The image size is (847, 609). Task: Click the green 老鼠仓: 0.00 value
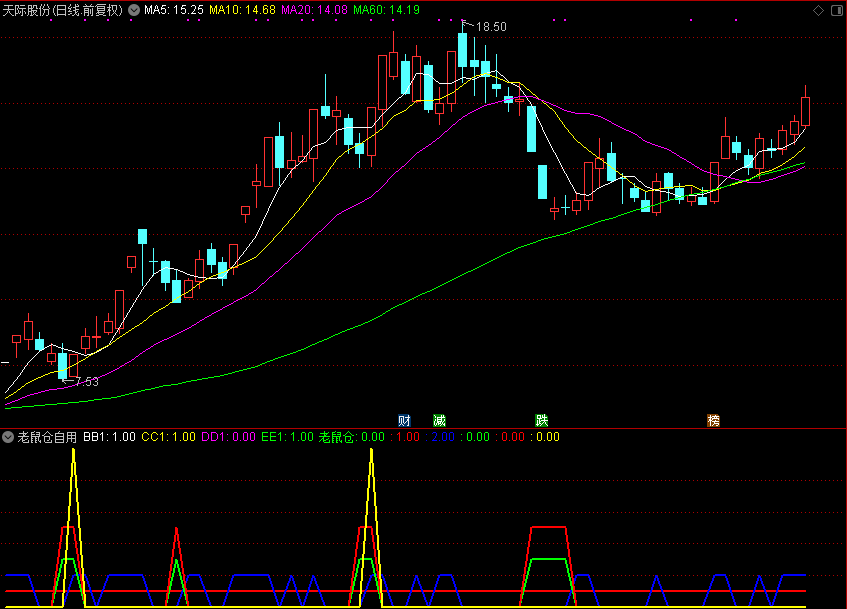click(352, 437)
